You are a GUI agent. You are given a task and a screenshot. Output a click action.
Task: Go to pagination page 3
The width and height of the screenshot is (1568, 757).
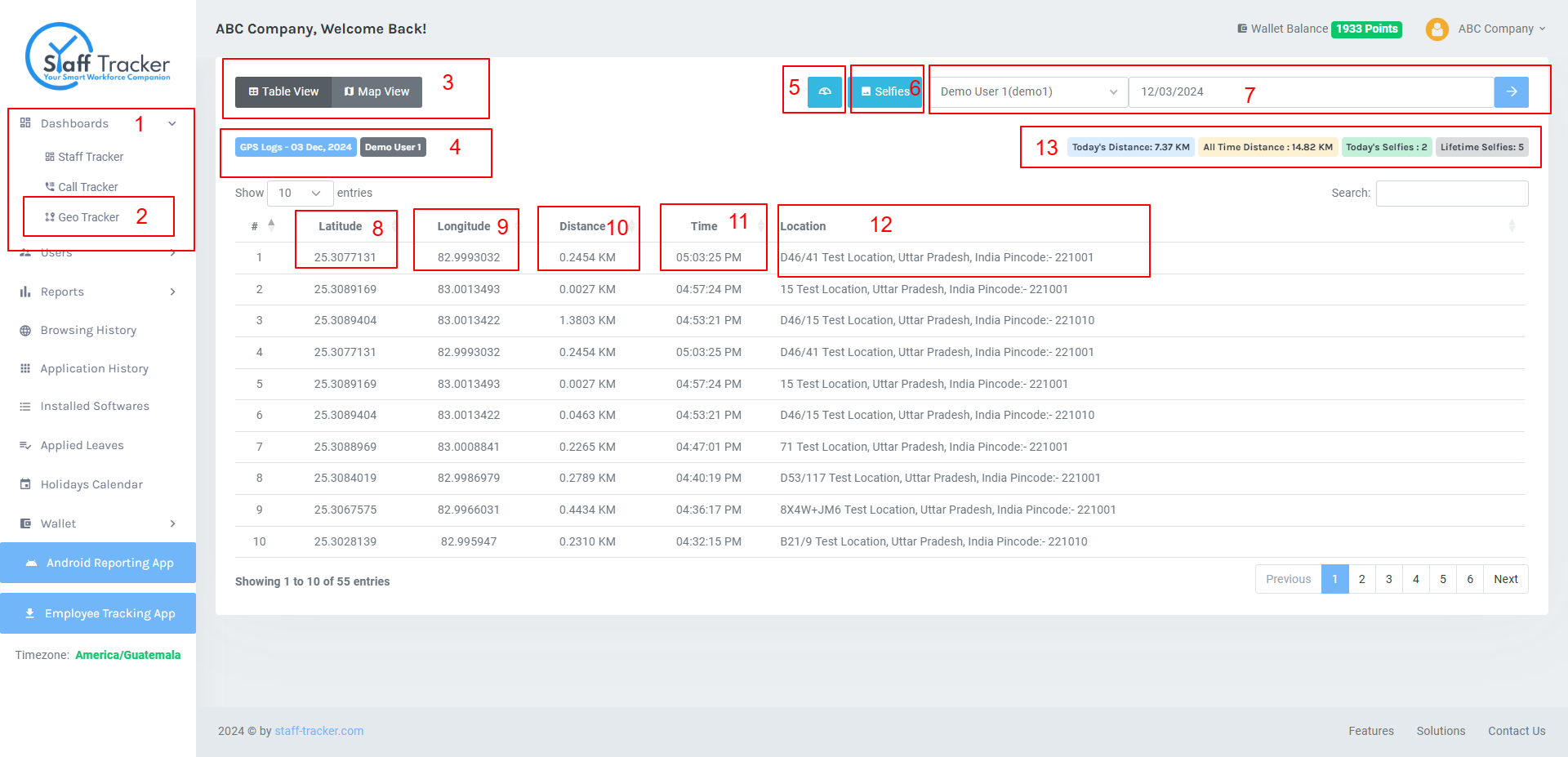[1388, 579]
